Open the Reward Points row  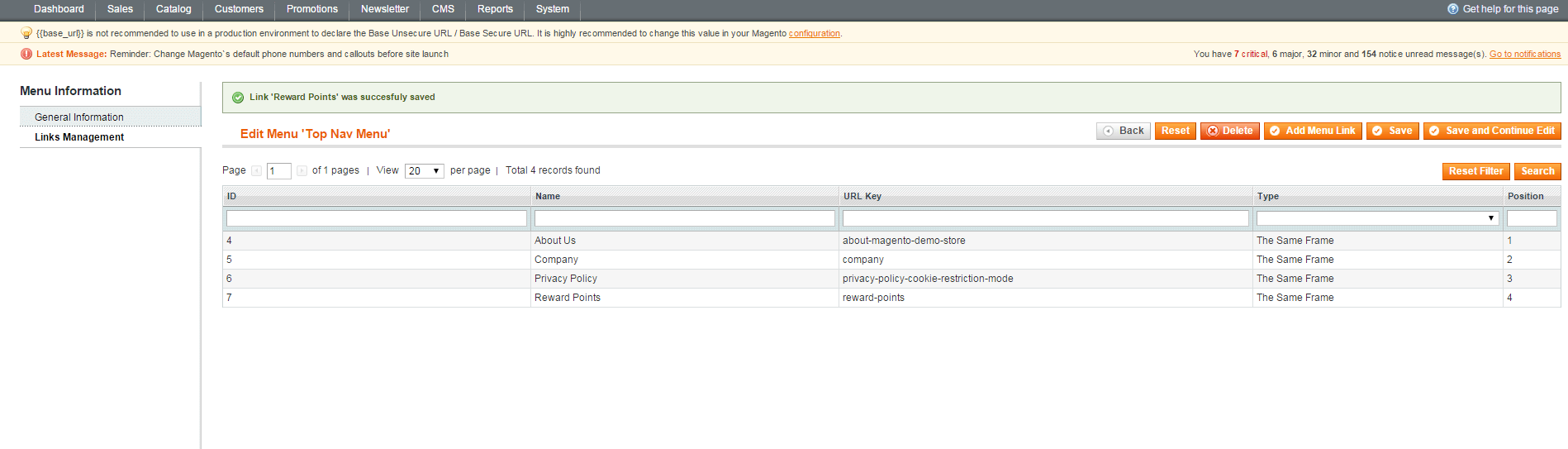568,298
